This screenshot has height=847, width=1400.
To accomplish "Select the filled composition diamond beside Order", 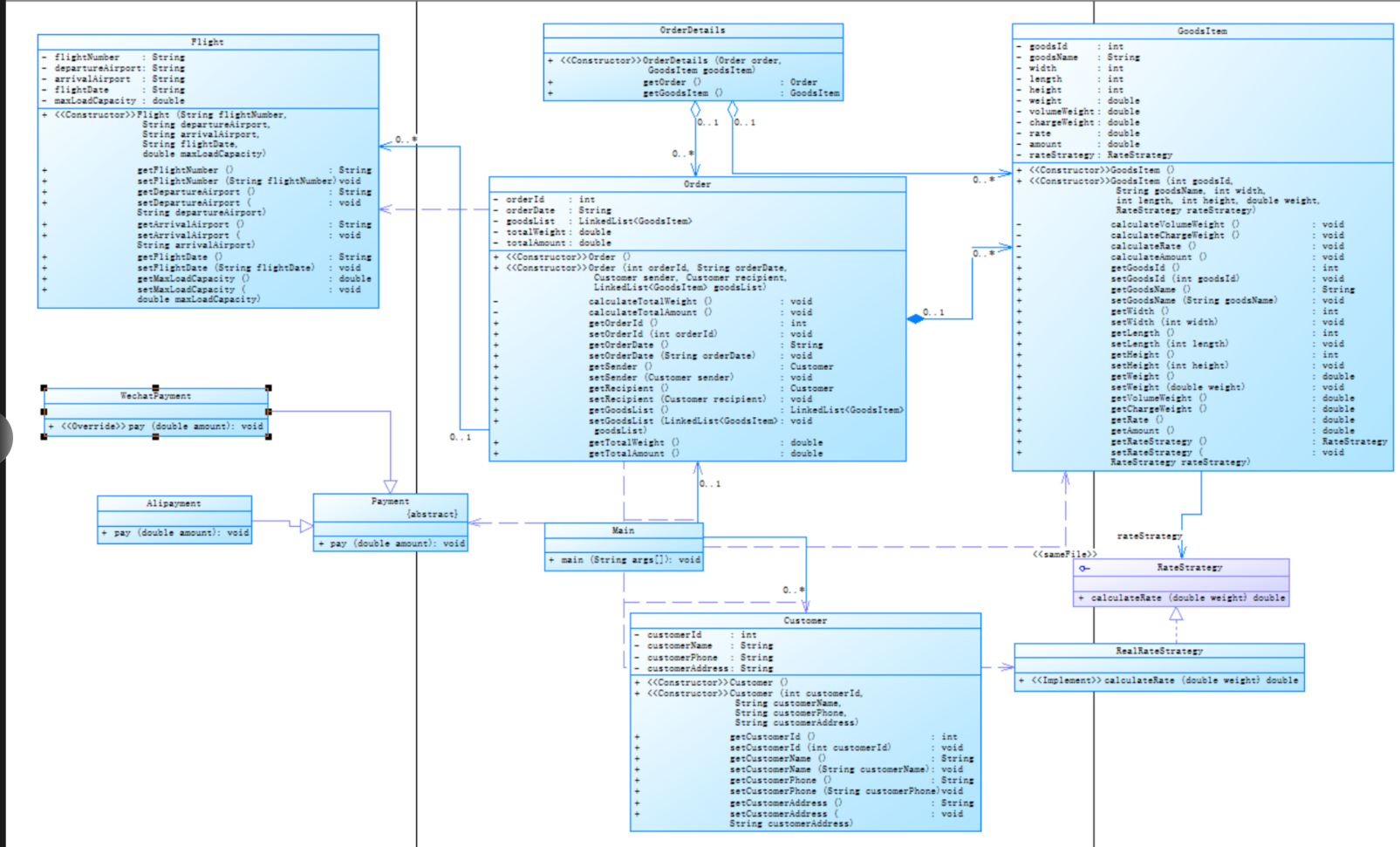I will pos(914,318).
